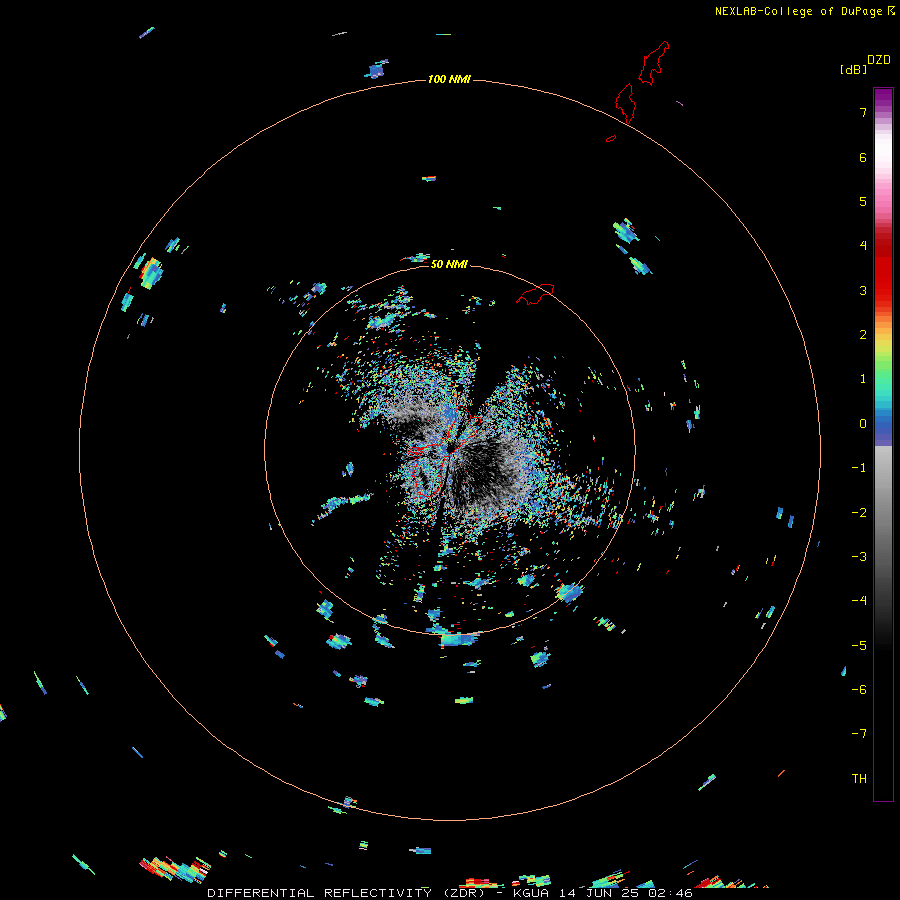Click the -2 value on the scale

point(859,513)
